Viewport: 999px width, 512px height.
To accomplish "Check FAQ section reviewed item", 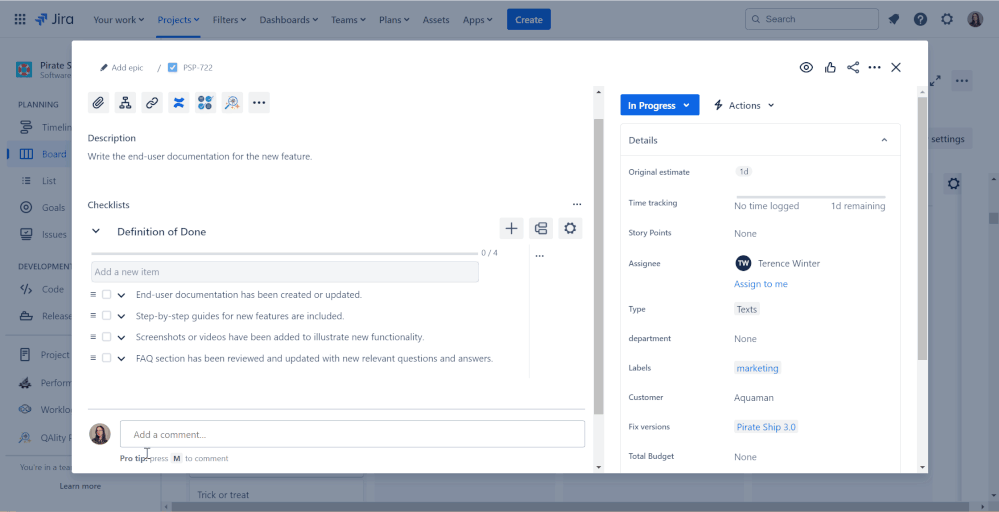I will 106,358.
